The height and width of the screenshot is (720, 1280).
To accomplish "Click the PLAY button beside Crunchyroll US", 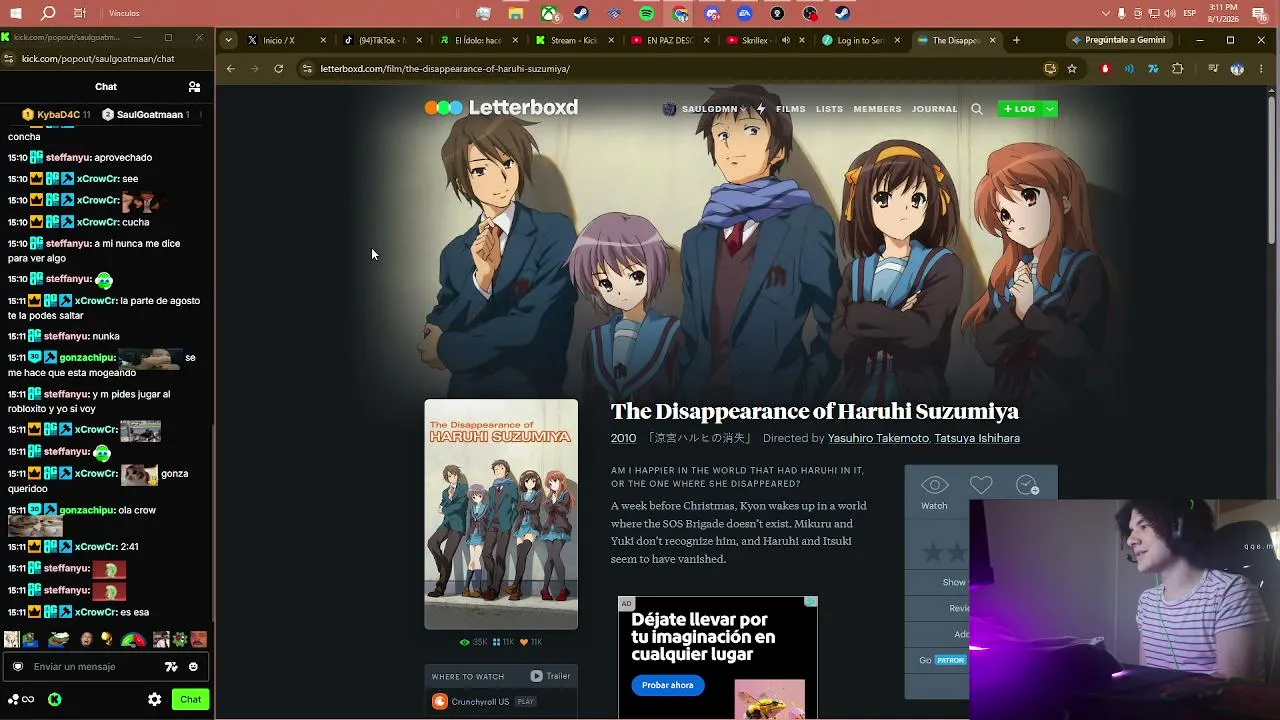I will (x=525, y=702).
